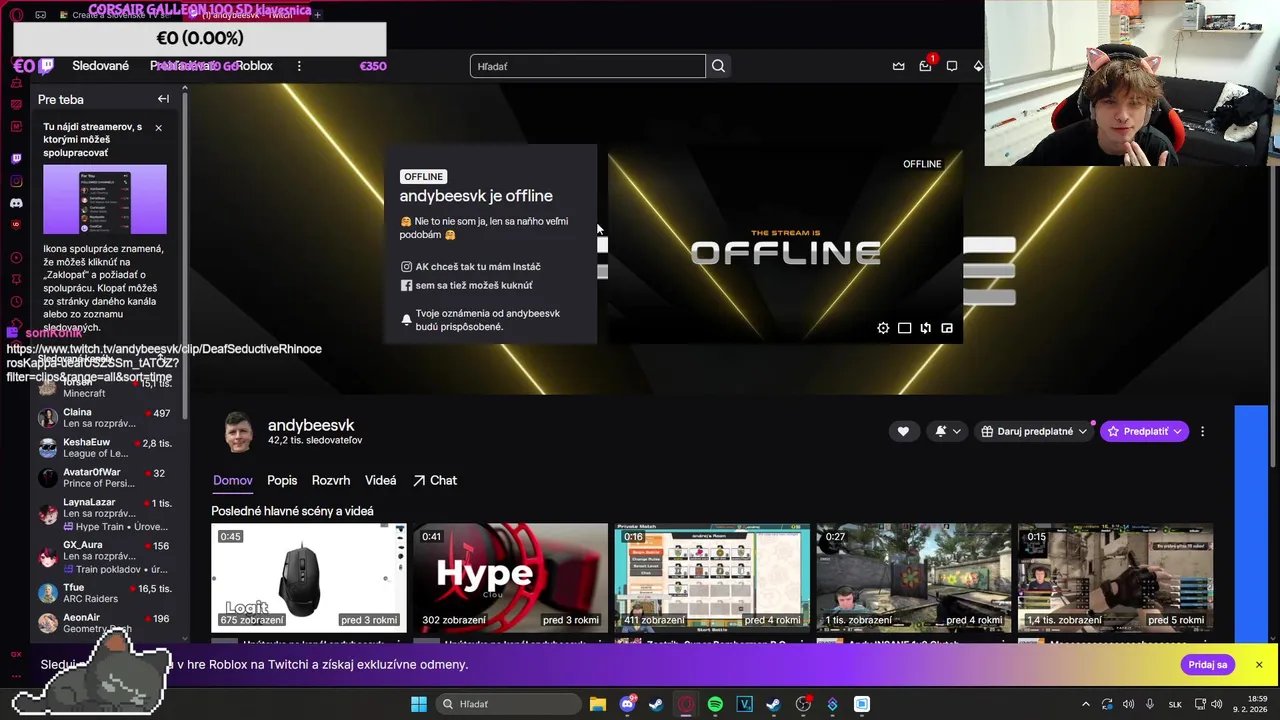The image size is (1280, 720).
Task: Click the andybeesvk channel name
Action: (x=311, y=425)
